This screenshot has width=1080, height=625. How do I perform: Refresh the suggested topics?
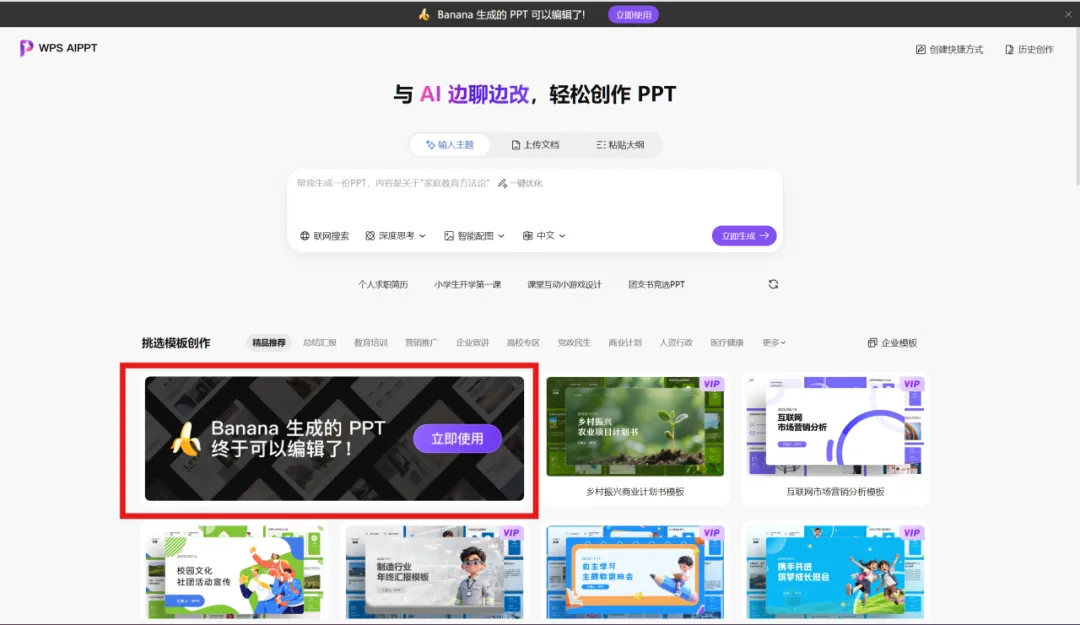point(773,284)
